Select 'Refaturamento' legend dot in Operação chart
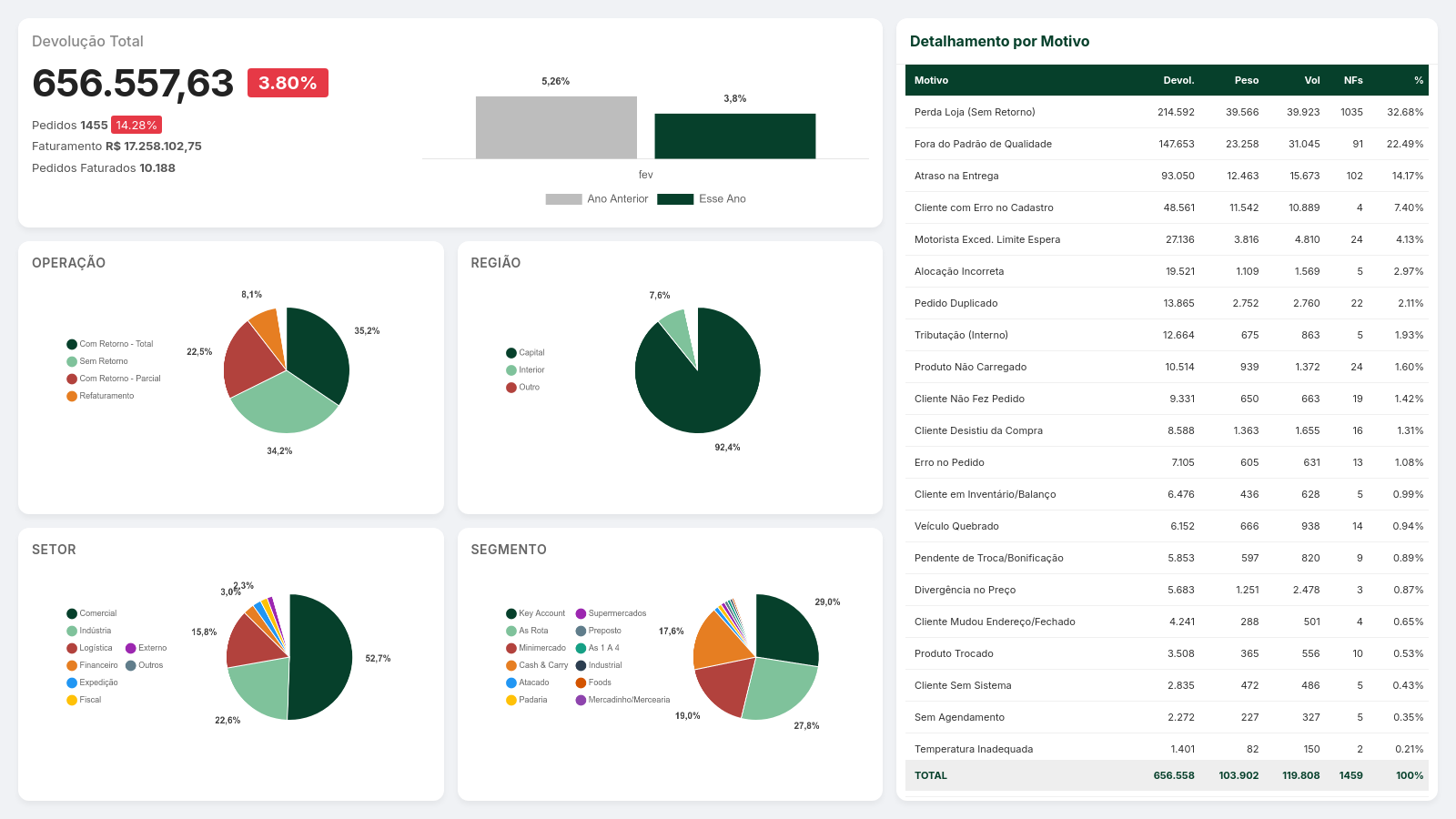This screenshot has height=819, width=1456. 72,396
